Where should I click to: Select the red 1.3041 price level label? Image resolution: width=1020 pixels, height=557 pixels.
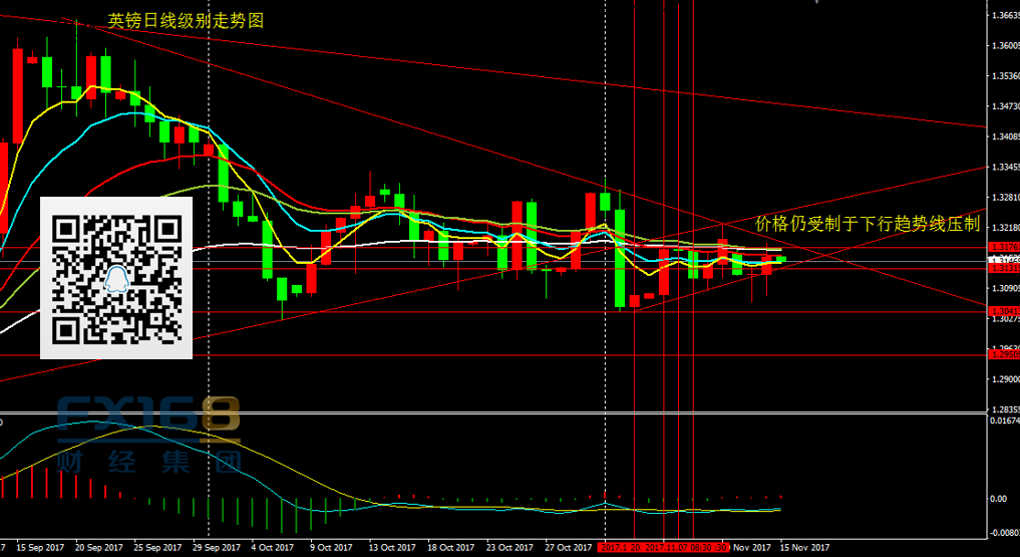pos(1003,311)
